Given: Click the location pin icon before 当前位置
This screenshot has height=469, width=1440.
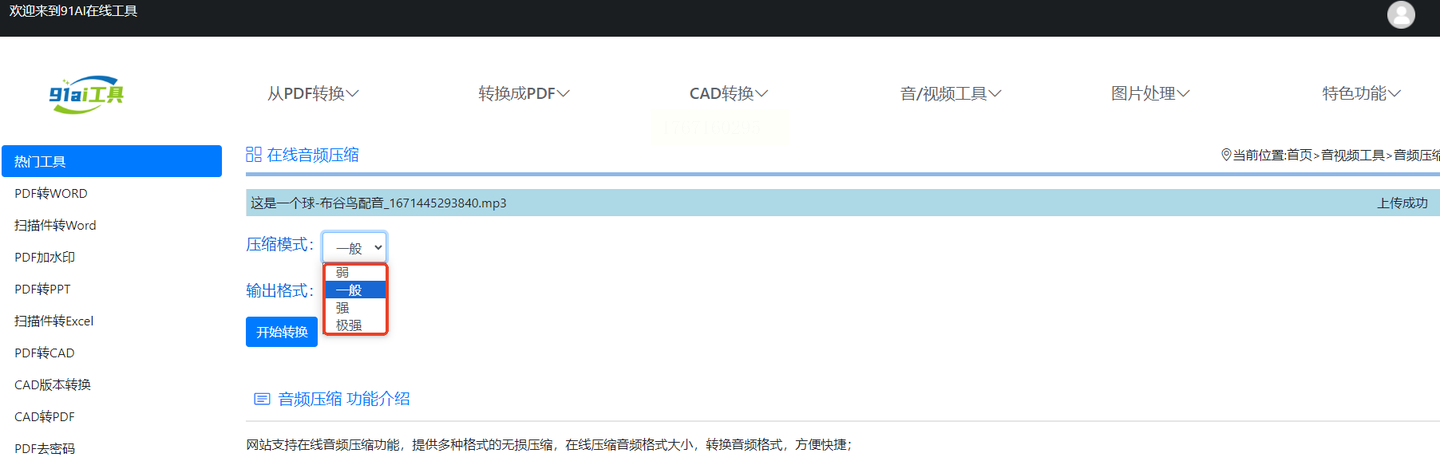Looking at the screenshot, I should pyautogui.click(x=1226, y=155).
